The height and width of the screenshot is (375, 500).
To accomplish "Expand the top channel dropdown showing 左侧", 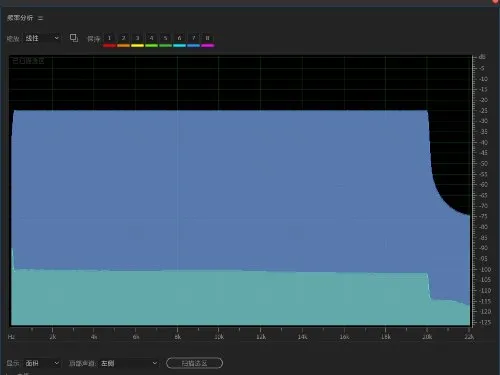I will 129,363.
